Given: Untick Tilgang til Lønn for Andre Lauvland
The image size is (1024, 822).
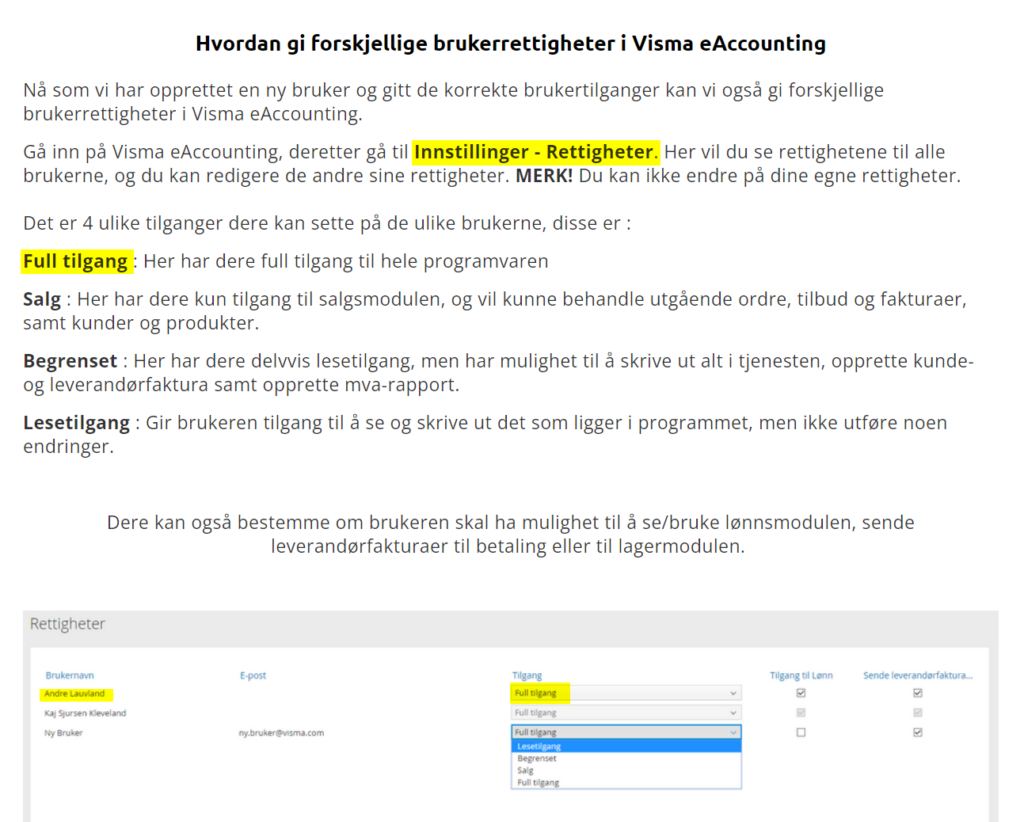Looking at the screenshot, I should pyautogui.click(x=800, y=693).
